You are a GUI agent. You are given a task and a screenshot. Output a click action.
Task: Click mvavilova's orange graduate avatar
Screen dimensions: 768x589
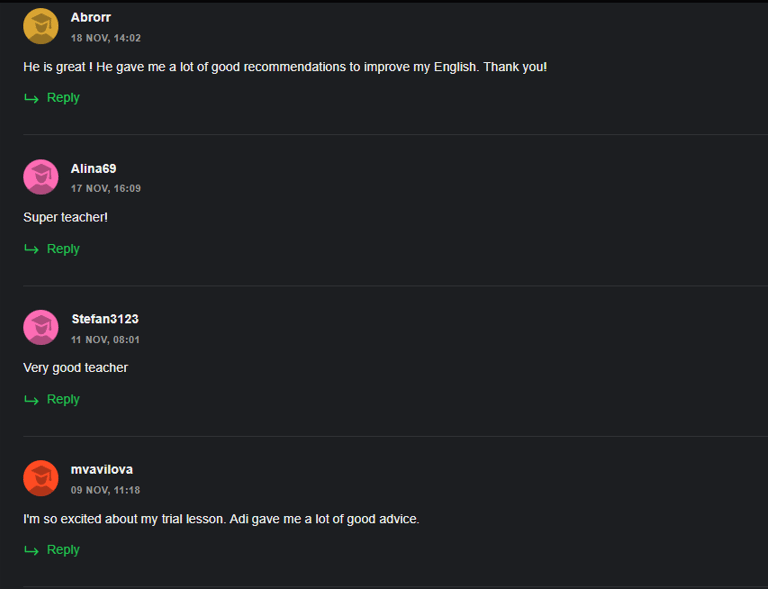[x=41, y=478]
